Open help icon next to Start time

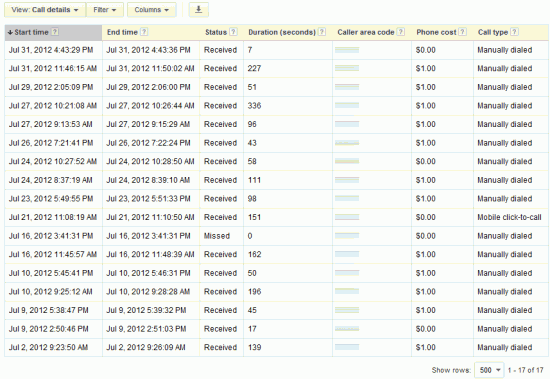55,32
